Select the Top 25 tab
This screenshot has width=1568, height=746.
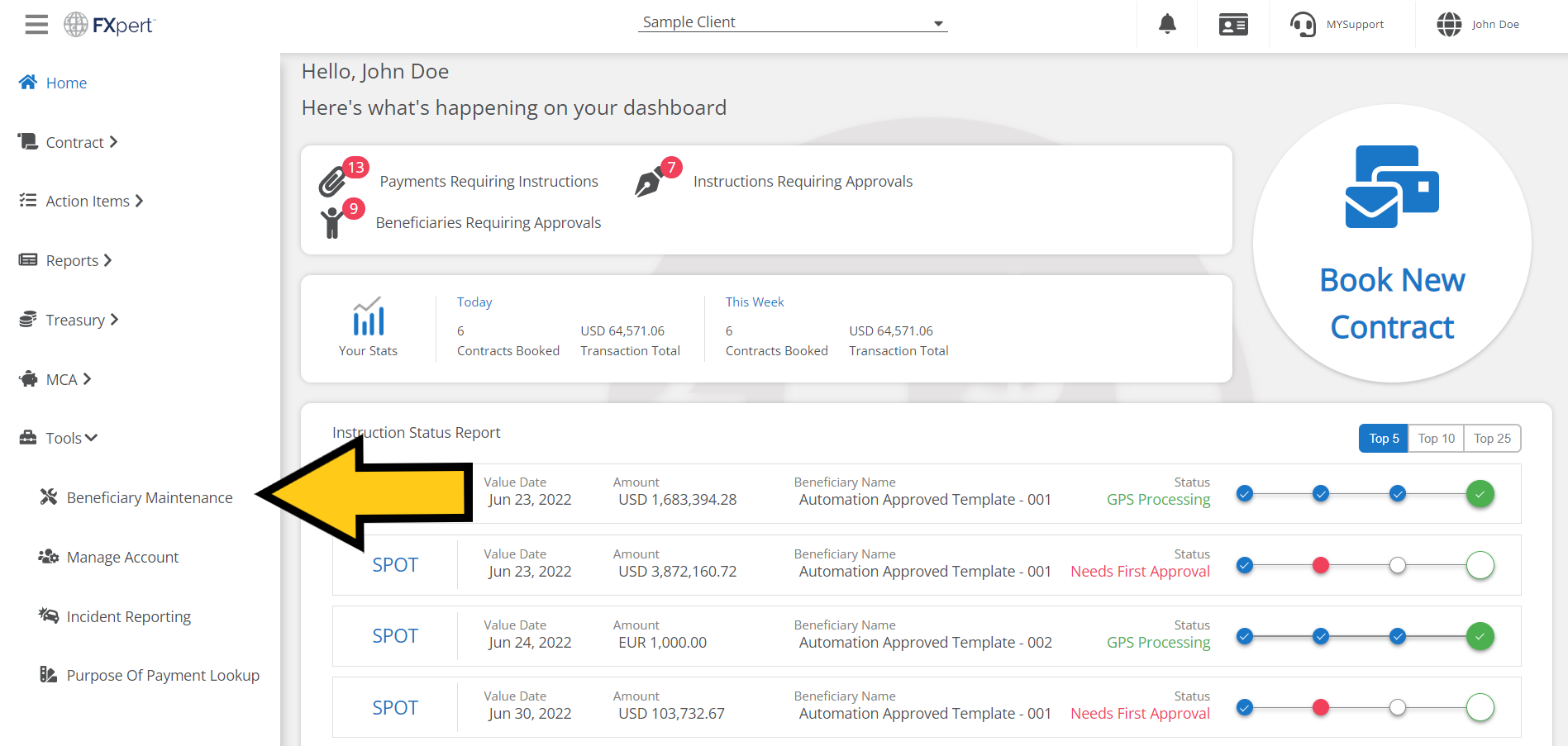1492,439
